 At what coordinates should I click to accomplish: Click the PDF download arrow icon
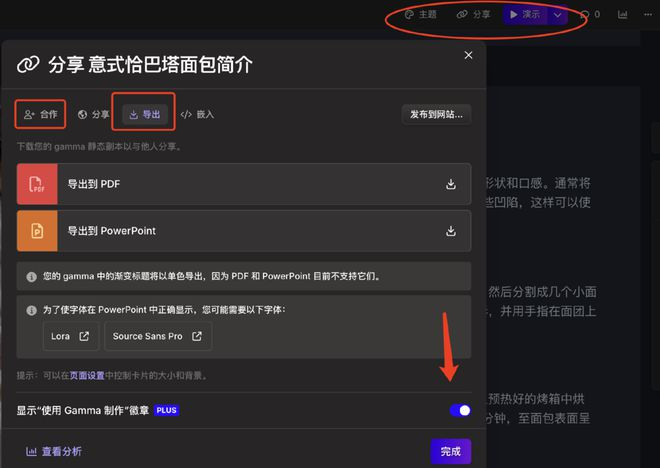(x=451, y=184)
